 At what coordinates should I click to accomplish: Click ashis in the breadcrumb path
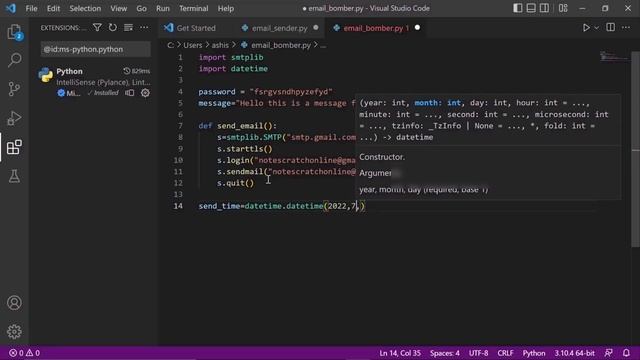click(x=220, y=45)
